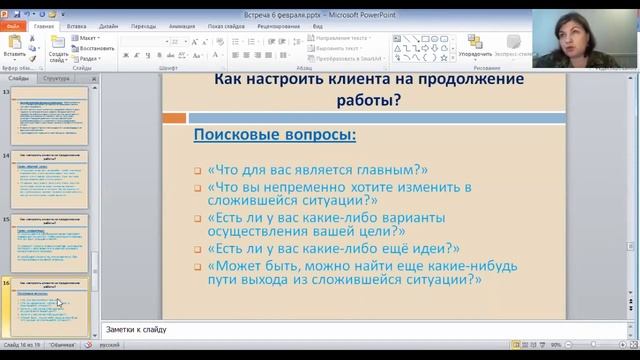Image resolution: width=640 pixels, height=360 pixels.
Task: Align text left in paragraph group
Action: coord(236,55)
